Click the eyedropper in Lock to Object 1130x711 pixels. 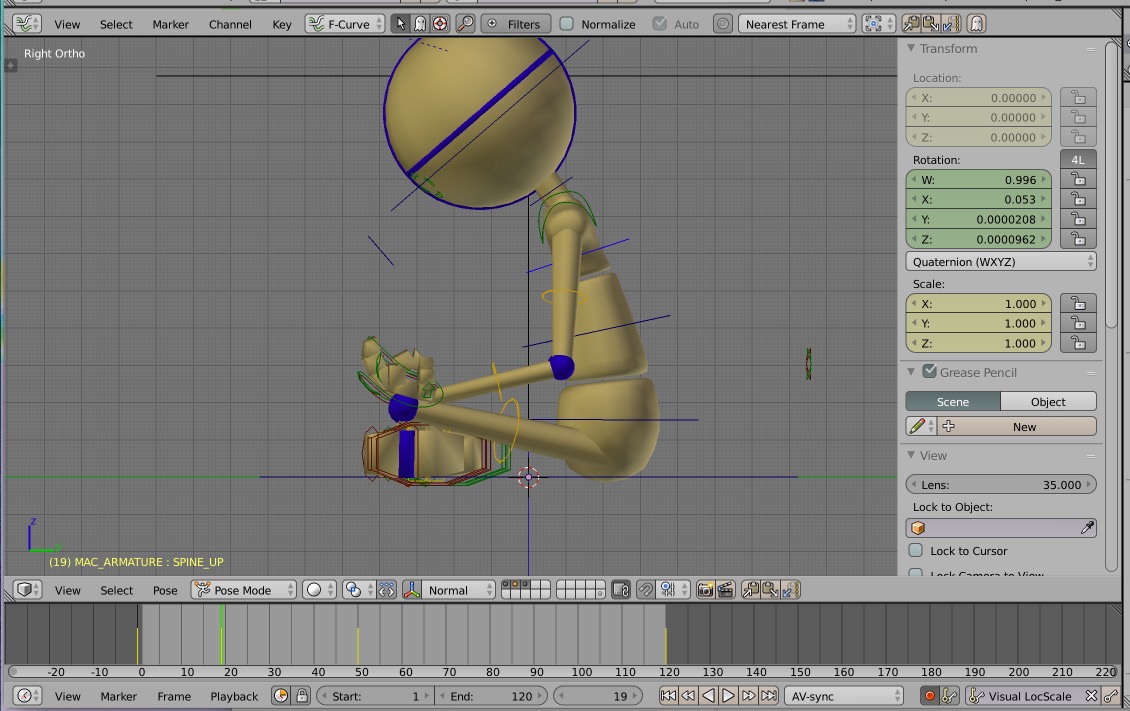[x=1087, y=528]
